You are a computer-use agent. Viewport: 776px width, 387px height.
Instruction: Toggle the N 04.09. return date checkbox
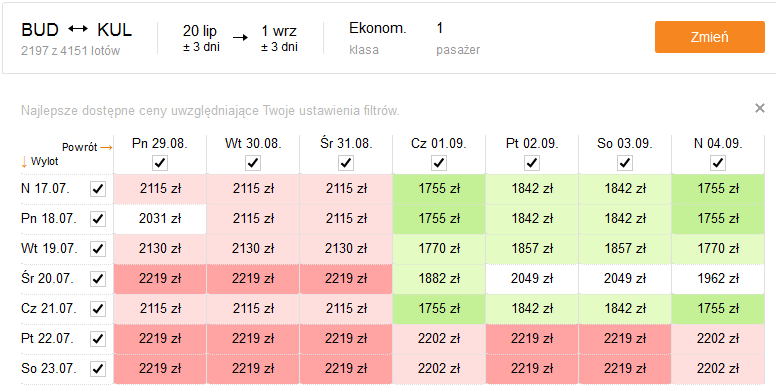point(718,163)
